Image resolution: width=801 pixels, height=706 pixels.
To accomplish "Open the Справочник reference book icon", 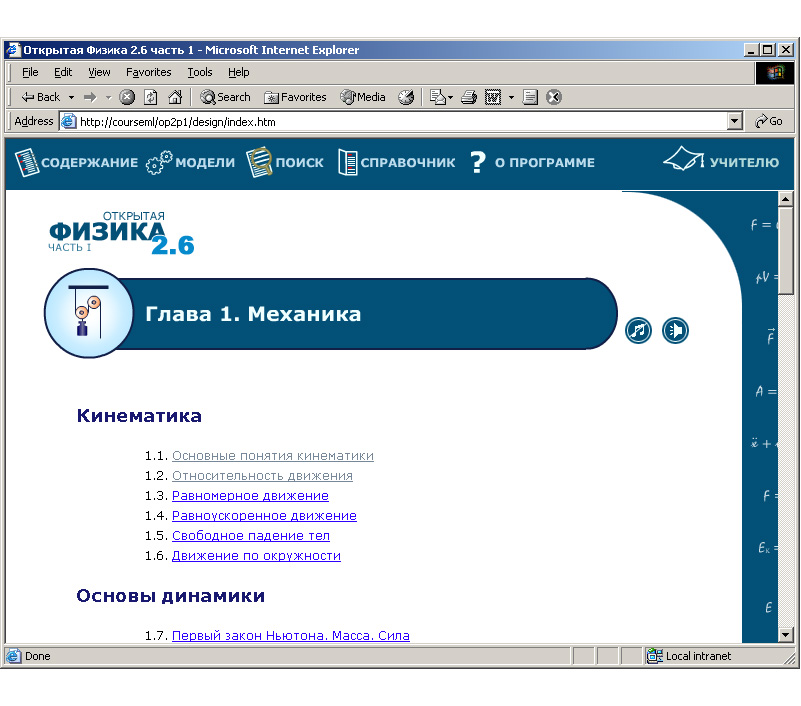I will (347, 162).
